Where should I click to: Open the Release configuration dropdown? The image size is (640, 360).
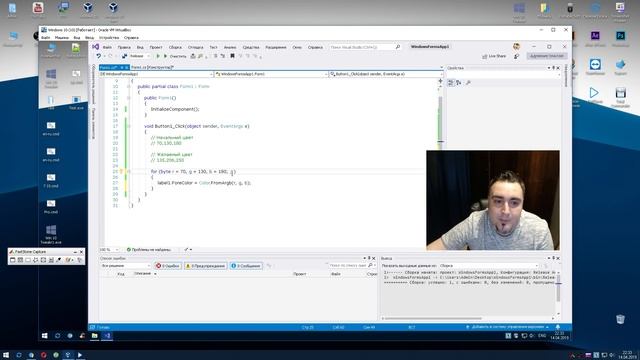click(139, 56)
